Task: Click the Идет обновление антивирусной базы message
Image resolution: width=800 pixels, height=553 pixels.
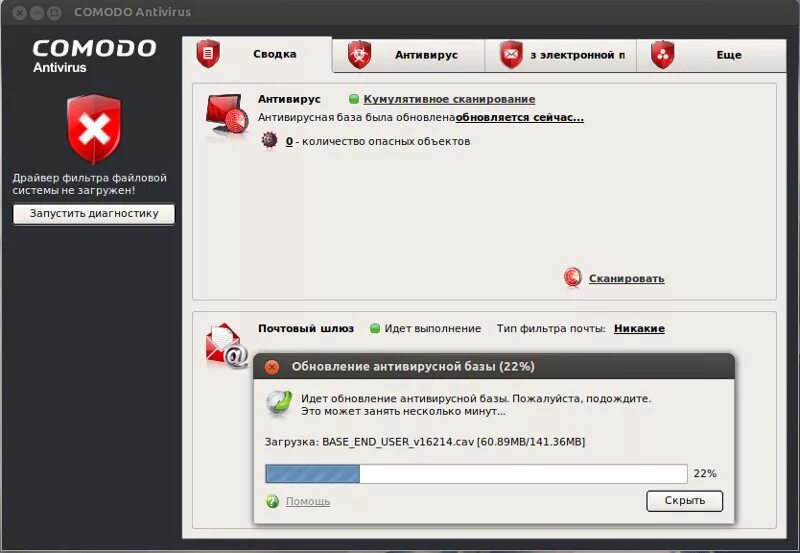Action: pos(476,405)
